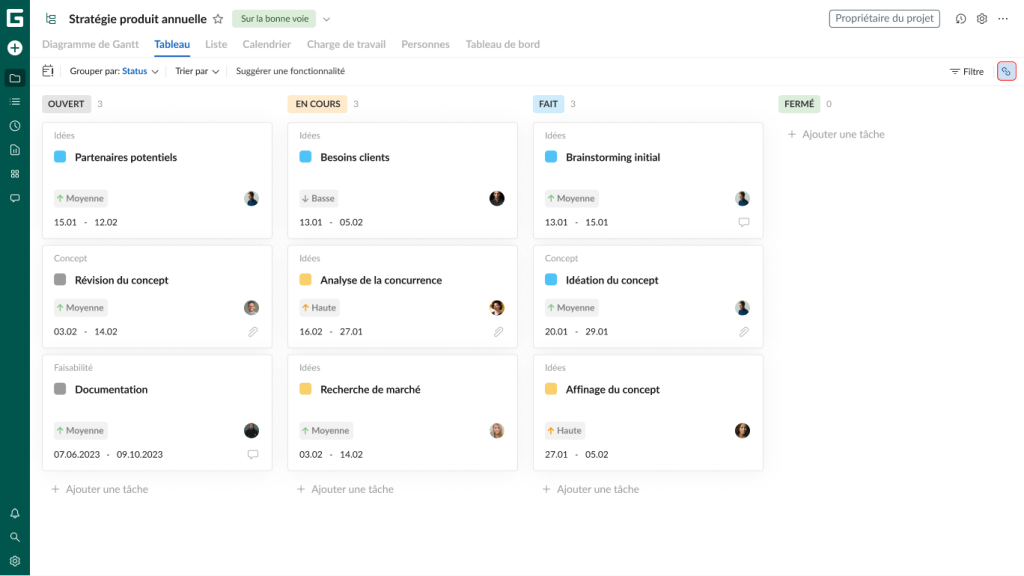Open the Tableau de bord tab
The image size is (1024, 576).
point(502,44)
